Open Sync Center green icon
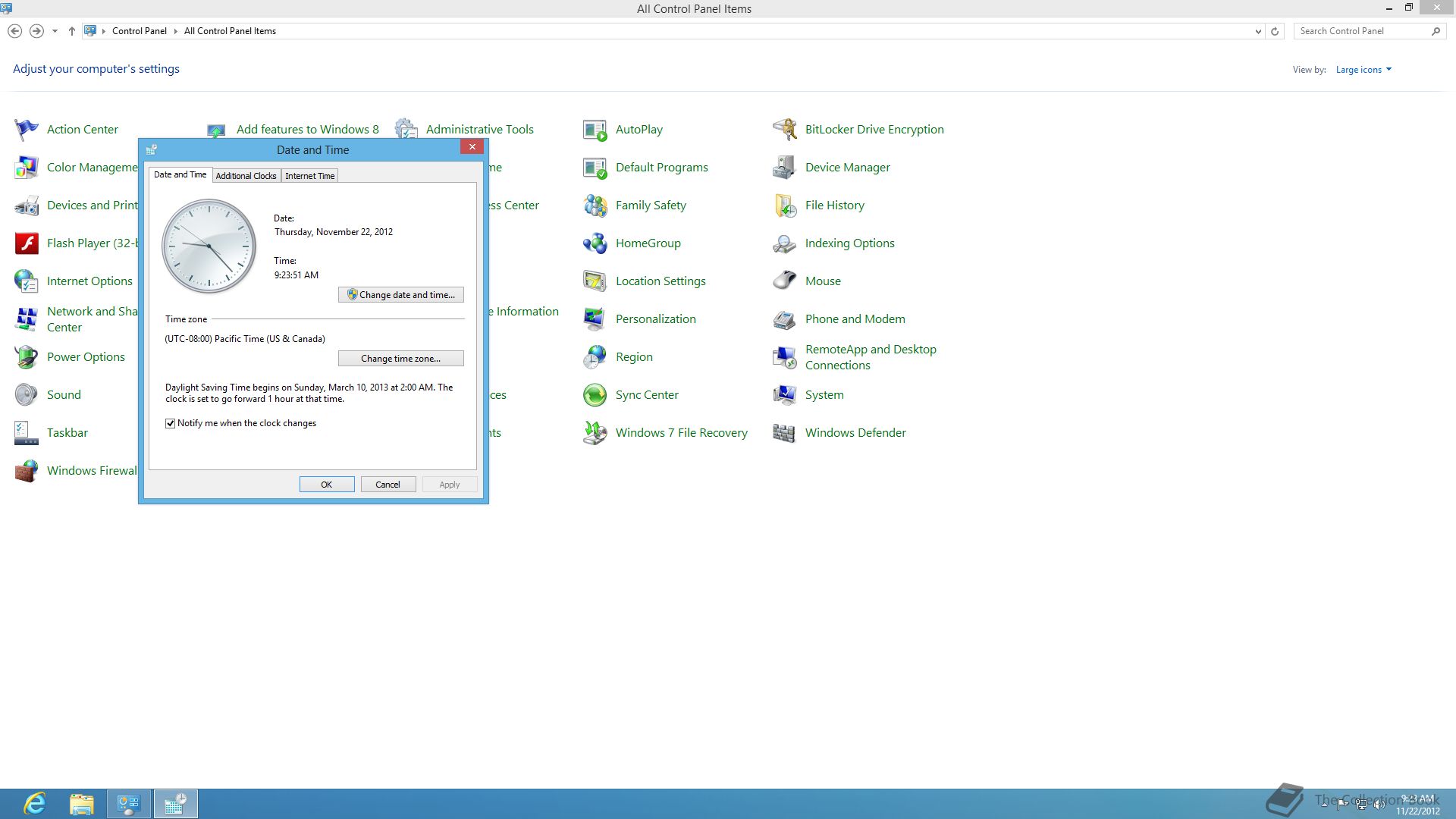Image resolution: width=1456 pixels, height=819 pixels. pos(595,395)
